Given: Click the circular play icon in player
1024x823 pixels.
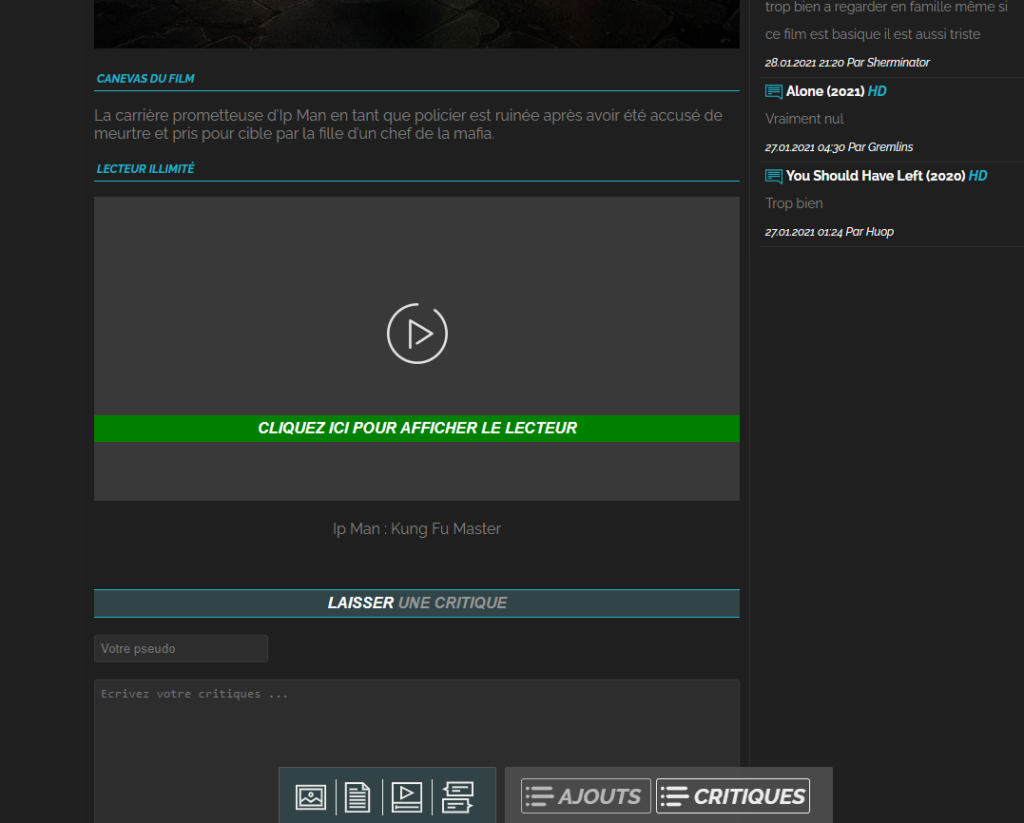Looking at the screenshot, I should click(417, 333).
